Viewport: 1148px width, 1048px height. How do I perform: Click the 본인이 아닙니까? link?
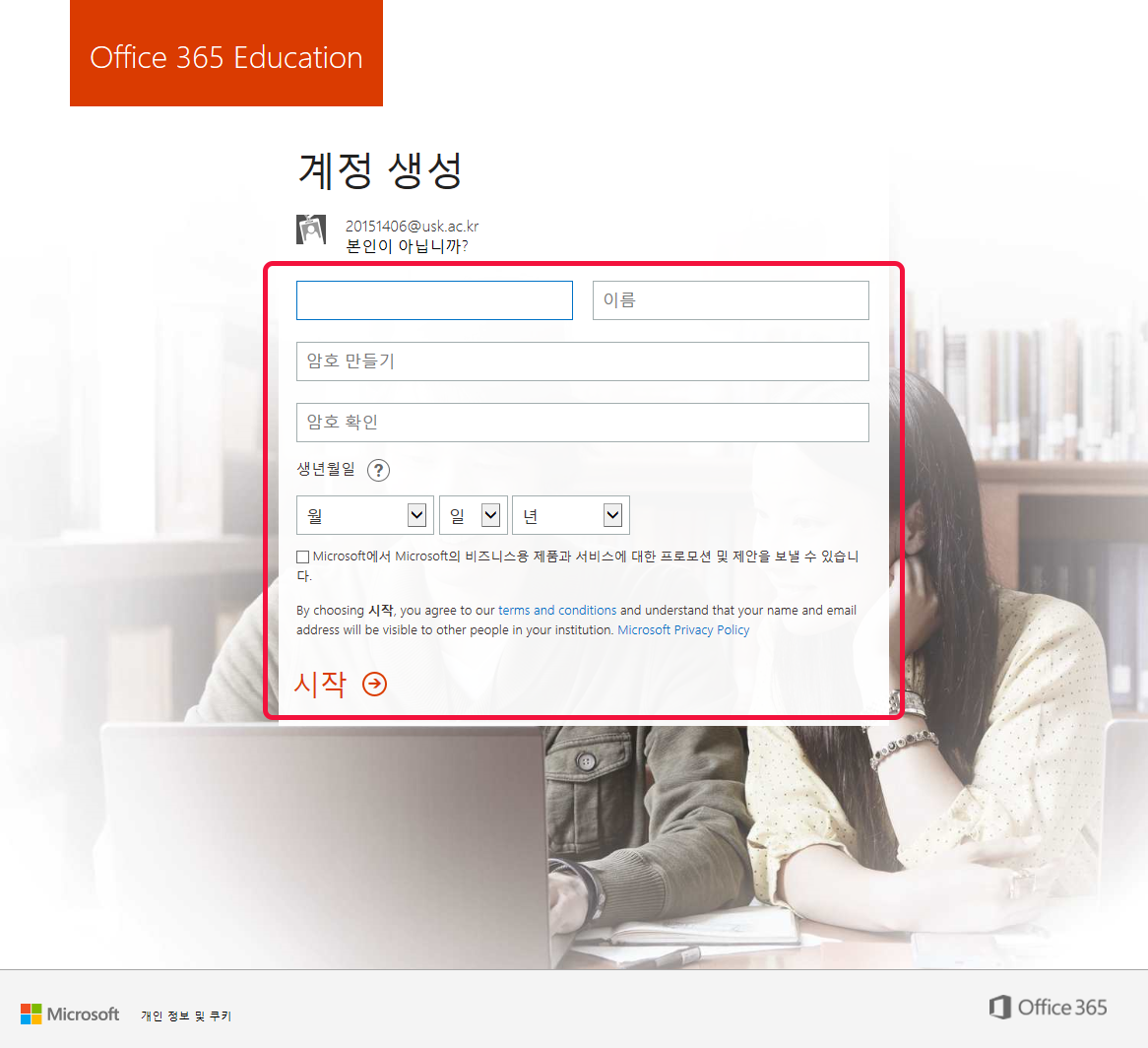pyautogui.click(x=407, y=246)
